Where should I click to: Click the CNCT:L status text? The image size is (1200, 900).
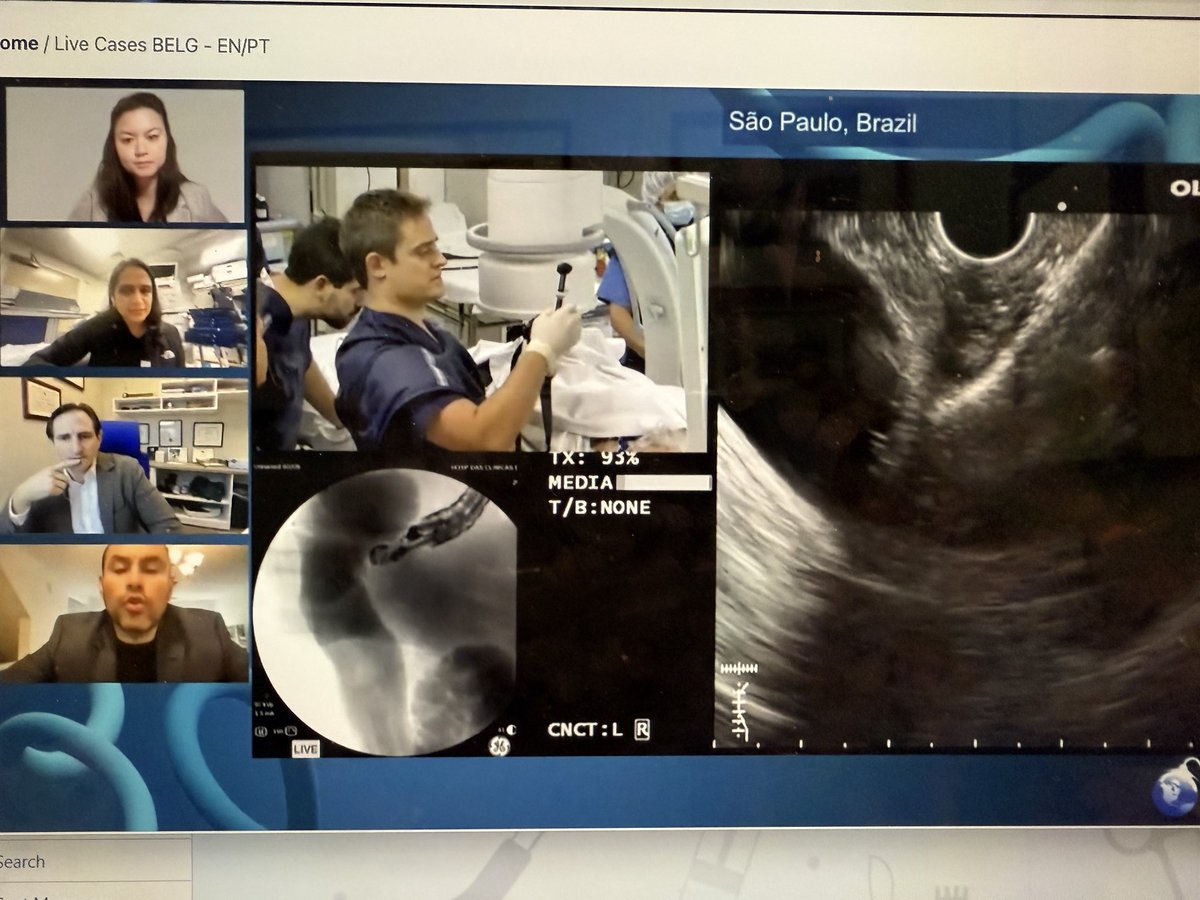click(x=585, y=729)
